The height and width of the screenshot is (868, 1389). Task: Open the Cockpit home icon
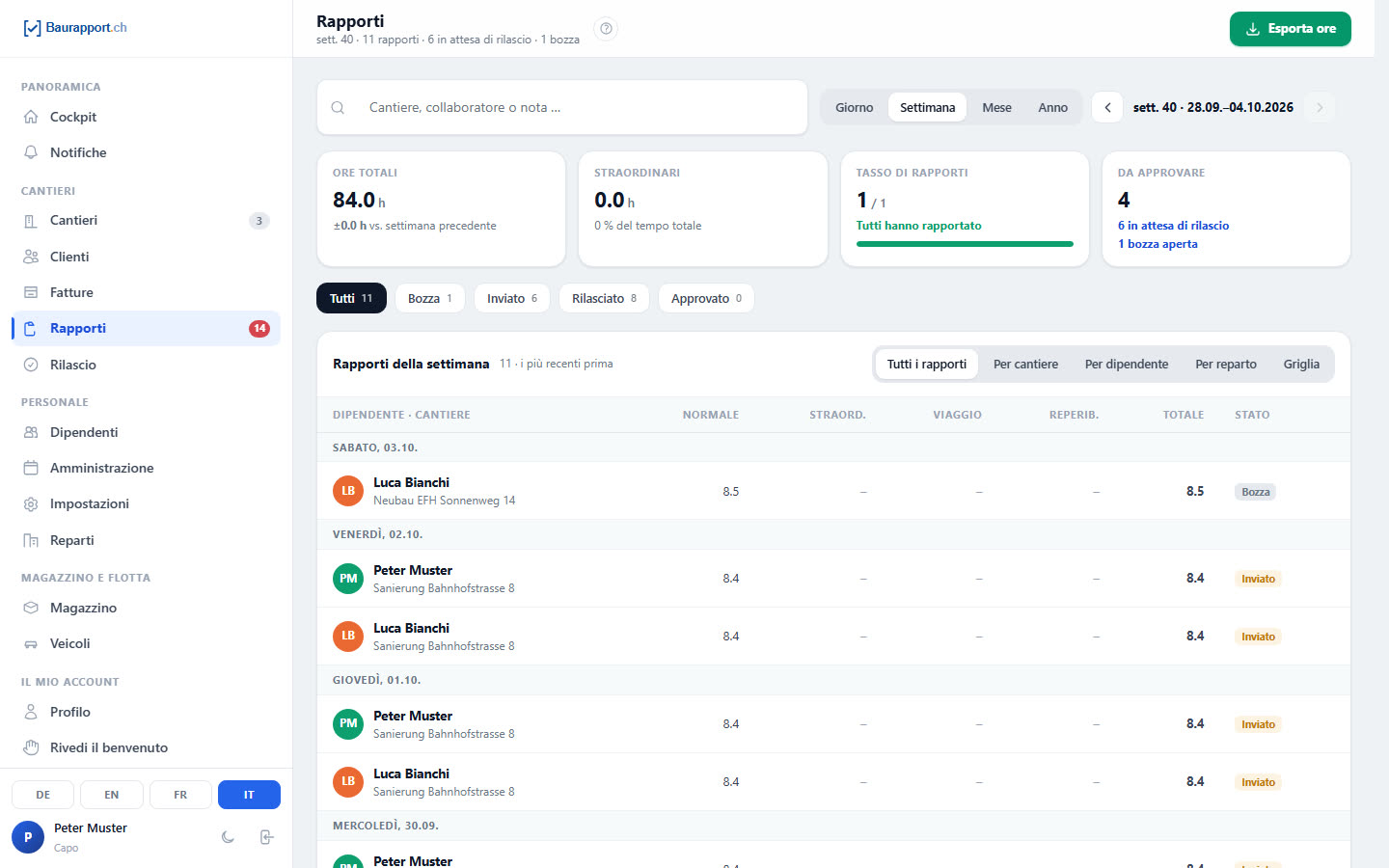[x=31, y=117]
